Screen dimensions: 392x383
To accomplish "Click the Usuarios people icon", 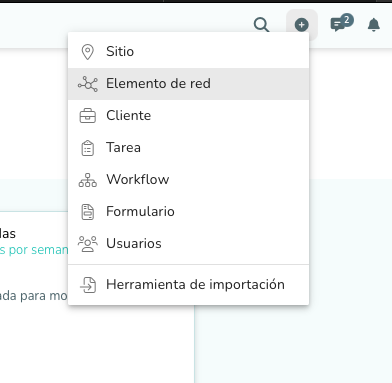I will (88, 244).
